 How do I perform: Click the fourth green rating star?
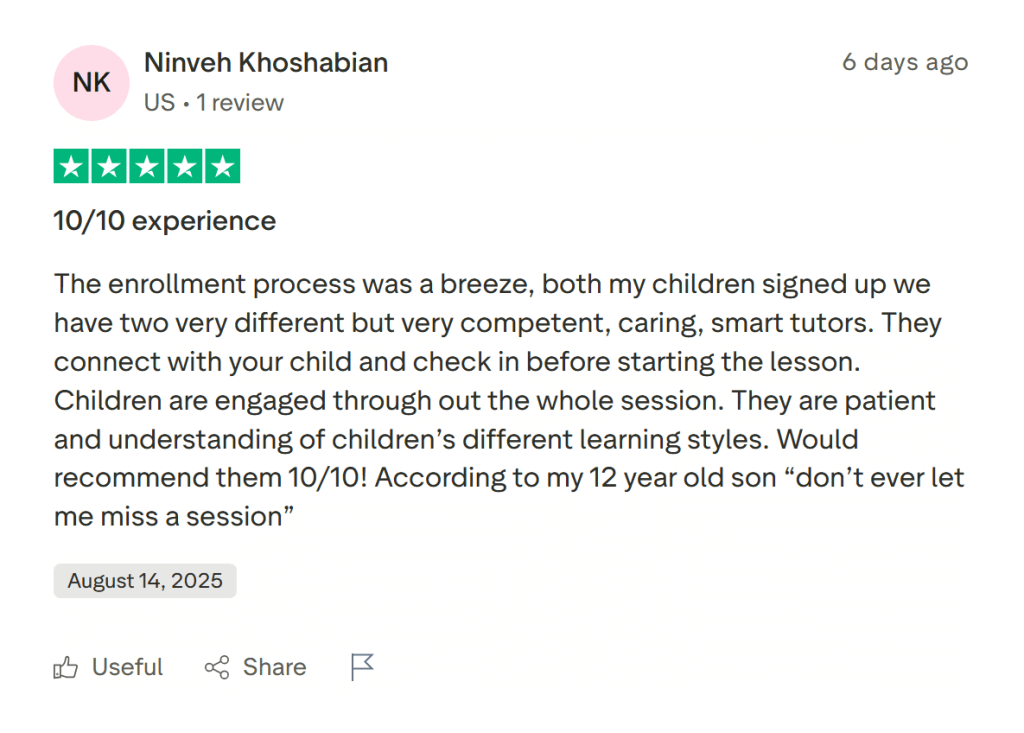point(185,167)
